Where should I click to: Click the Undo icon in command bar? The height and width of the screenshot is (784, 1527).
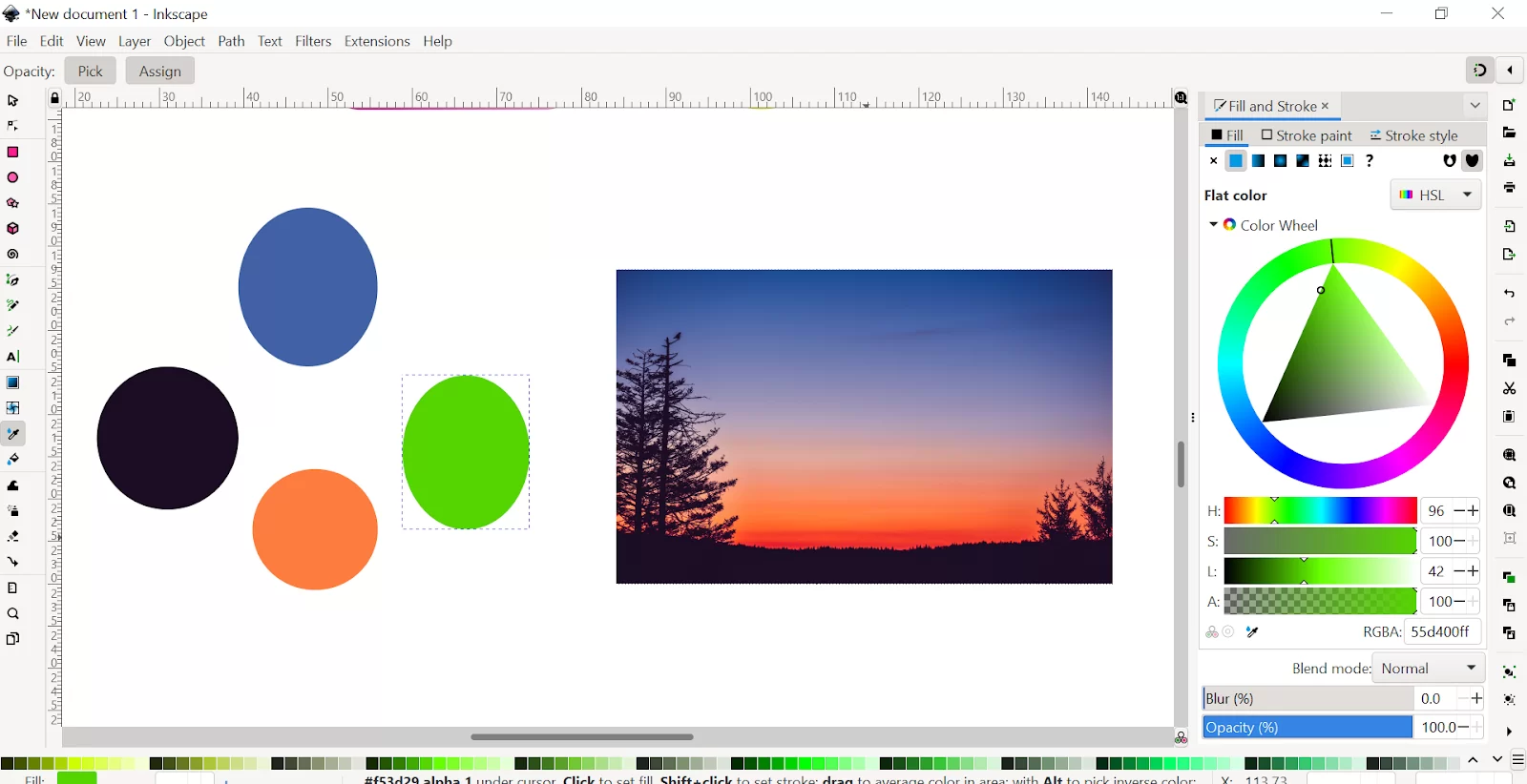pyautogui.click(x=1509, y=293)
